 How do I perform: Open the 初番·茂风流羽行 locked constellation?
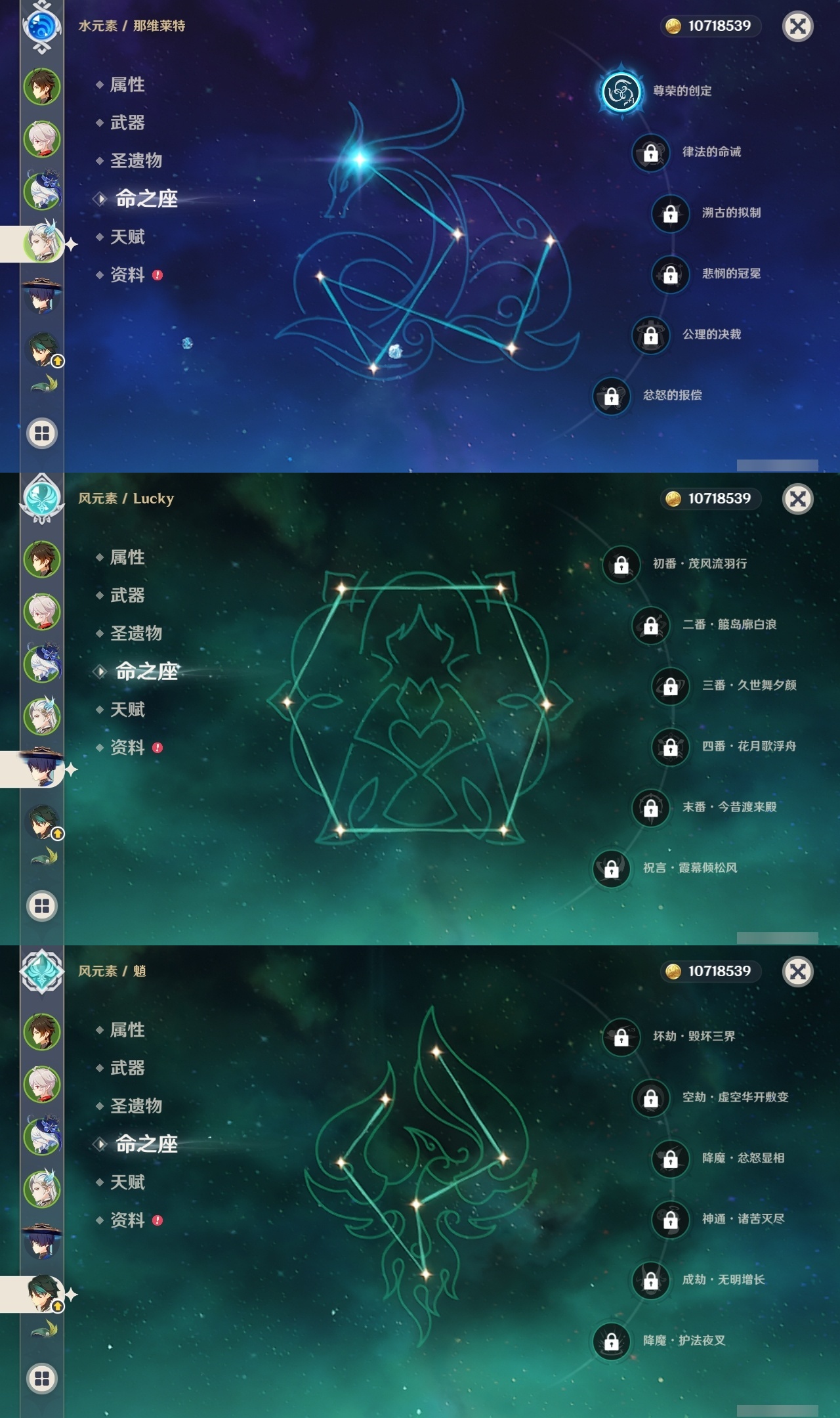pyautogui.click(x=621, y=564)
